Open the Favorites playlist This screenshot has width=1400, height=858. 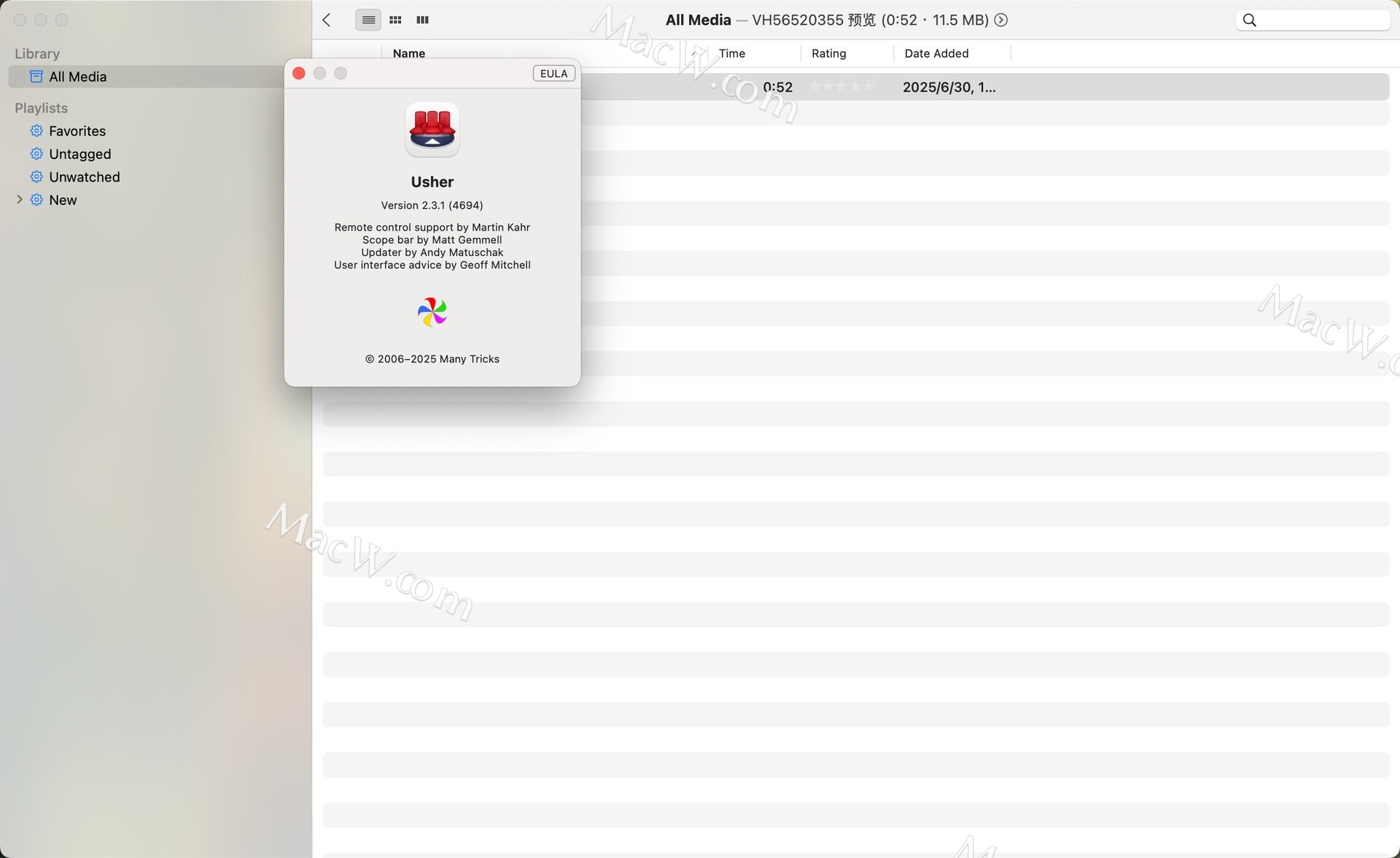point(77,131)
